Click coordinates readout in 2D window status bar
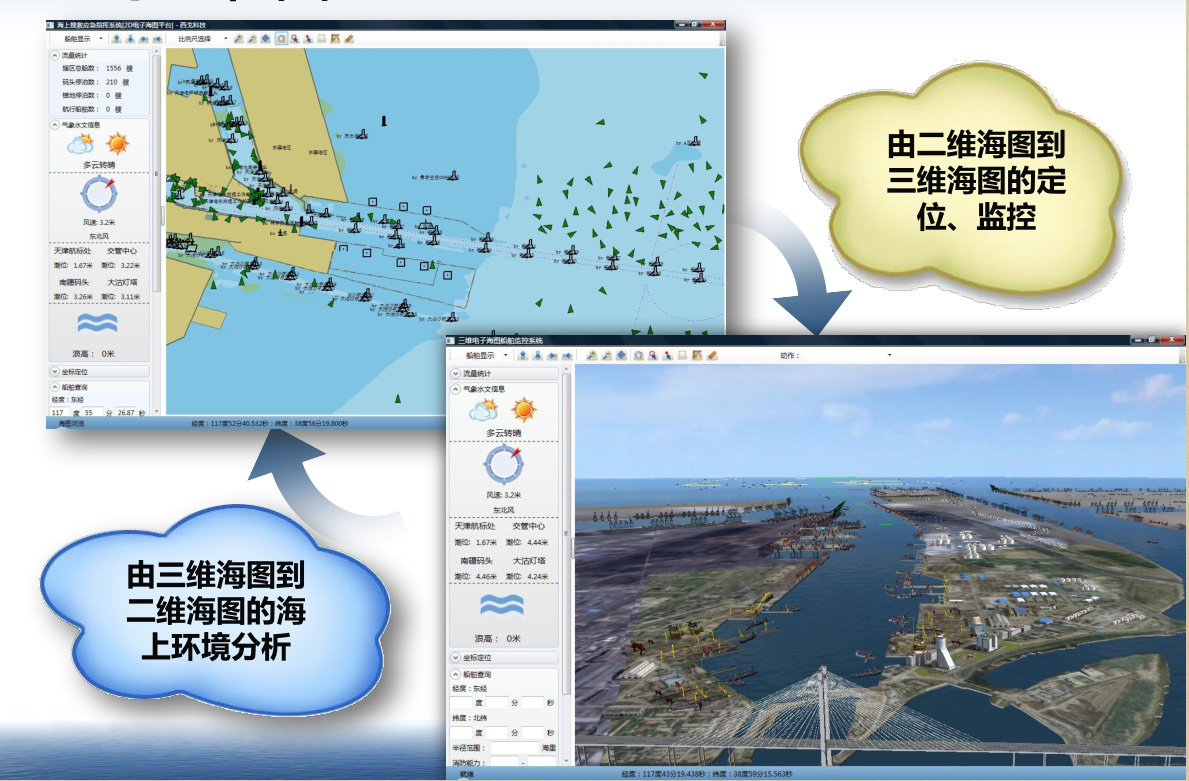 270,423
